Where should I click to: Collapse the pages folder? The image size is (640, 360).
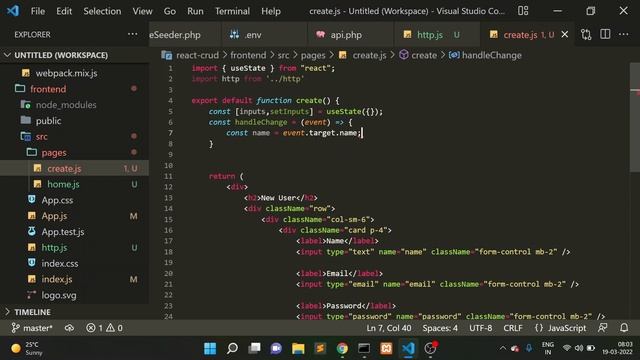coord(53,153)
